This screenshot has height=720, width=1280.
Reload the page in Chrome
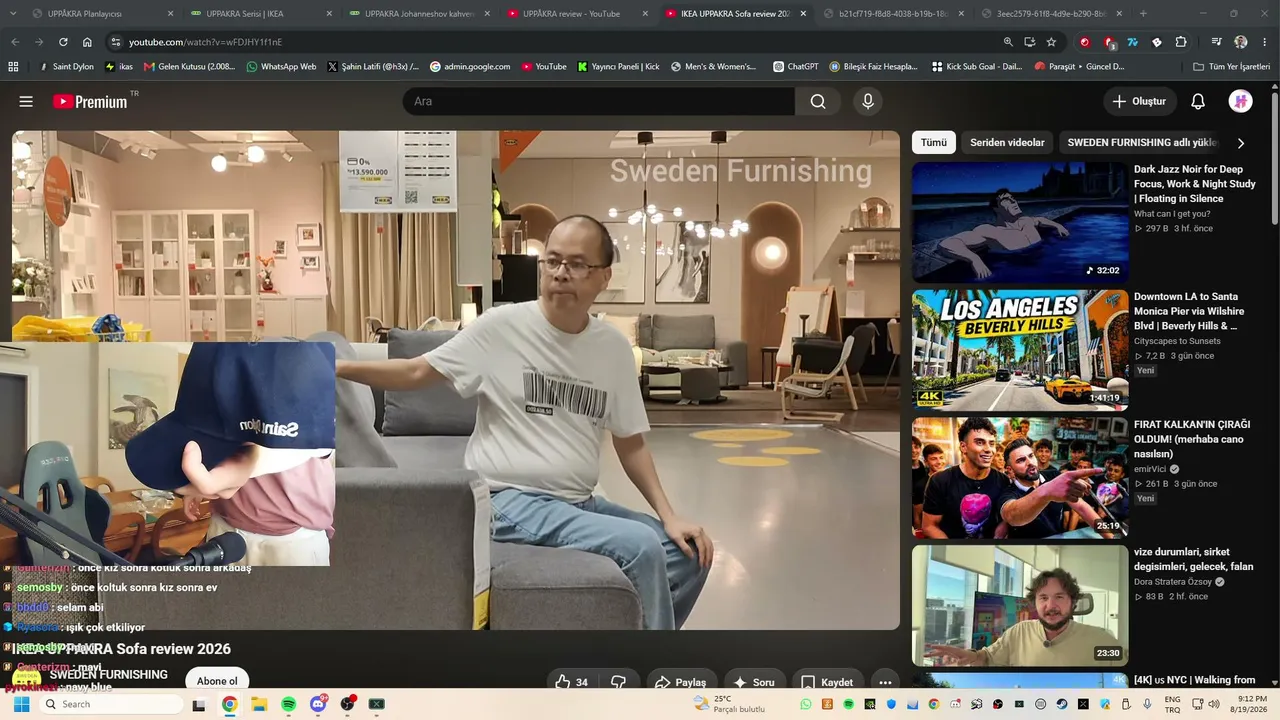(x=63, y=42)
